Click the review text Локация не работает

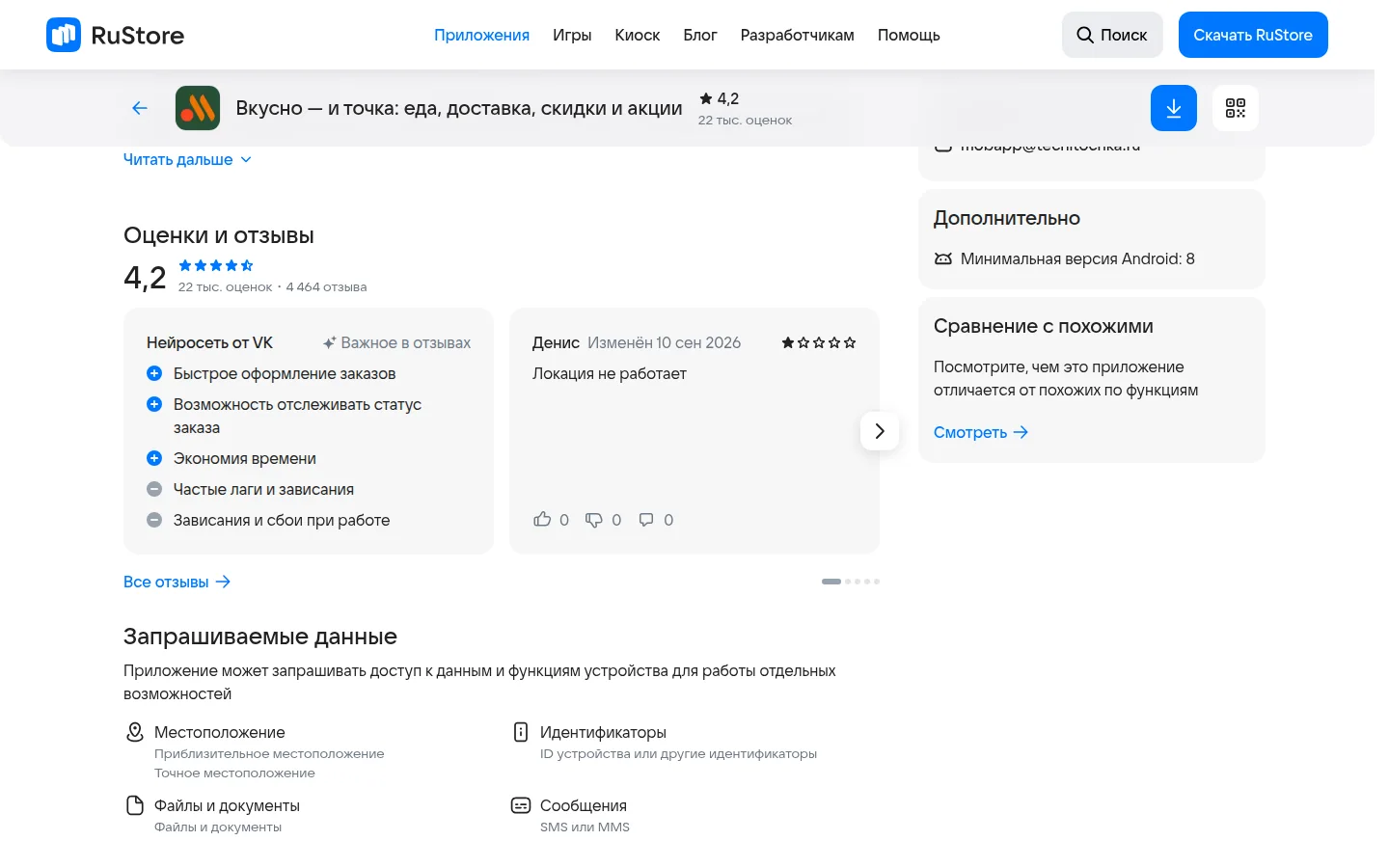click(x=610, y=373)
